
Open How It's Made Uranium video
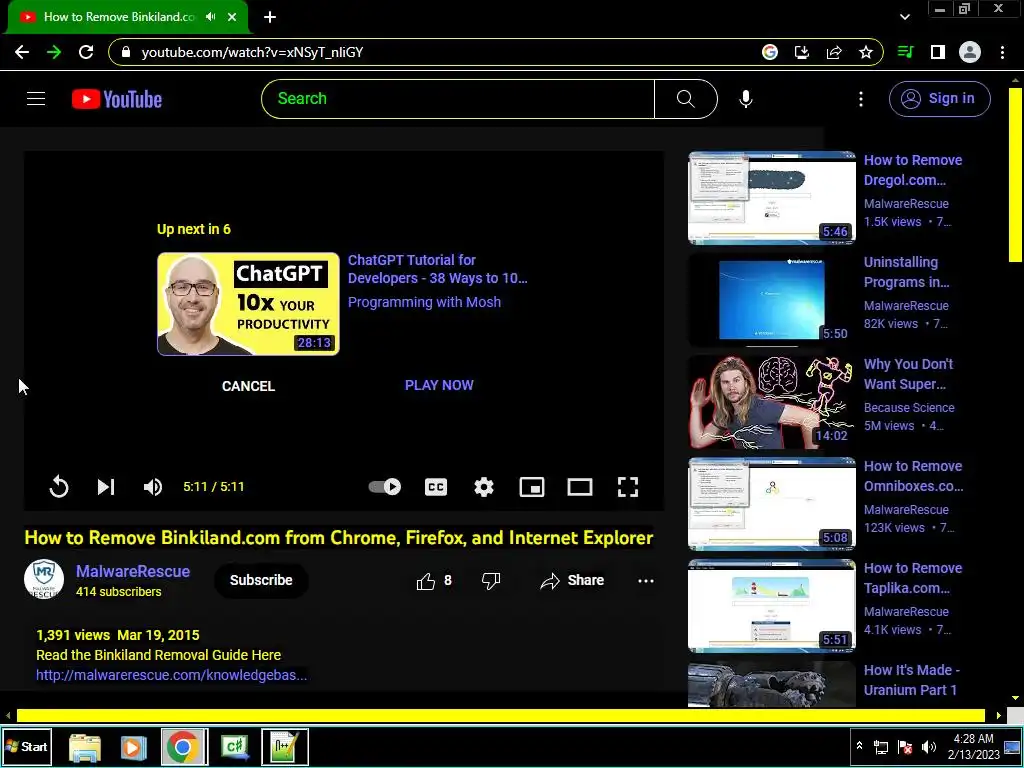click(912, 680)
